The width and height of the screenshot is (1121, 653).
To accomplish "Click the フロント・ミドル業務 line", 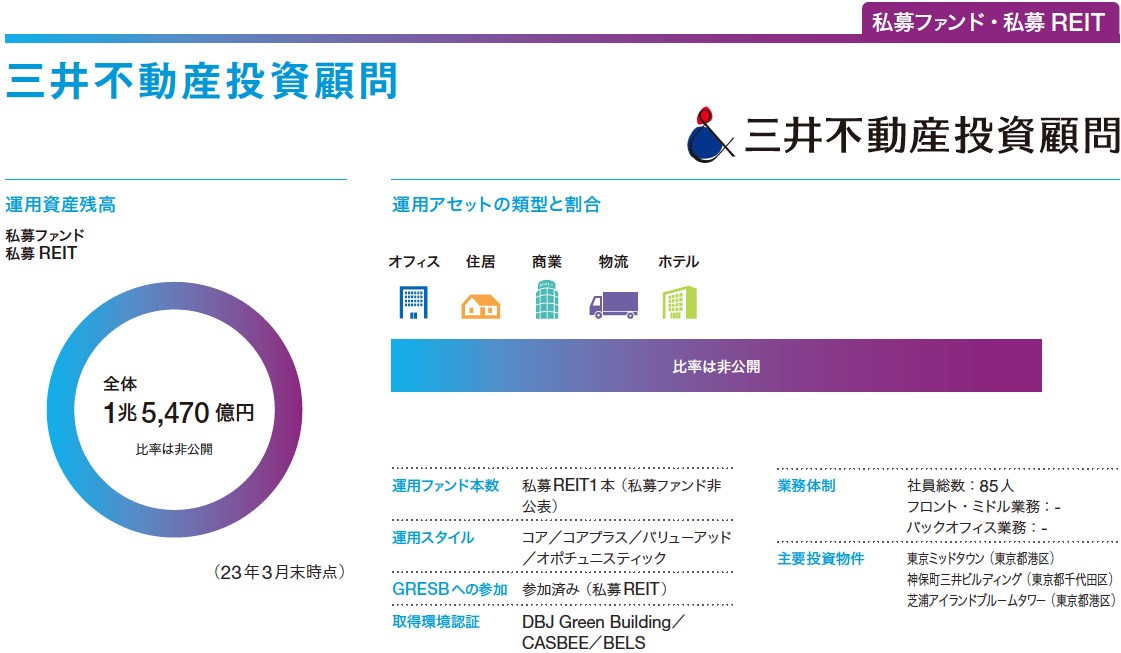I will click(984, 506).
